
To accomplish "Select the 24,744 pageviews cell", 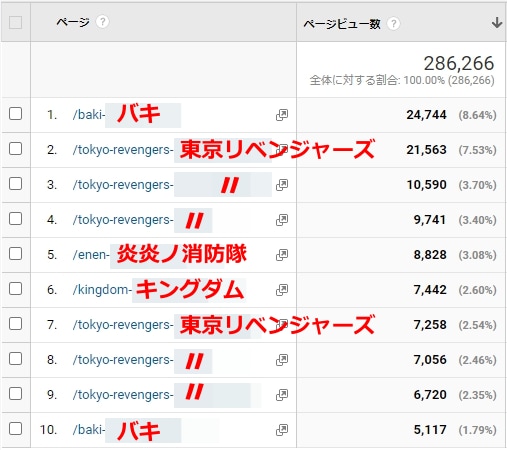I will tap(426, 115).
